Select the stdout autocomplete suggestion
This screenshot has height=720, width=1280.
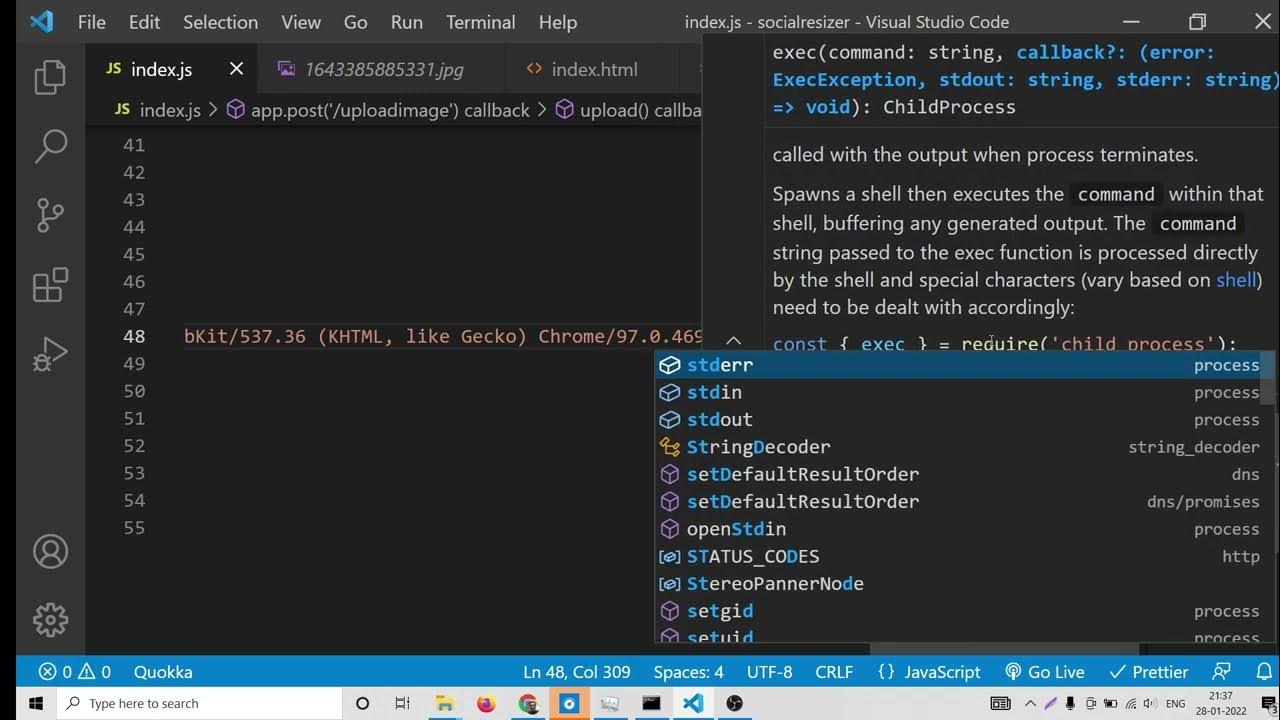719,420
